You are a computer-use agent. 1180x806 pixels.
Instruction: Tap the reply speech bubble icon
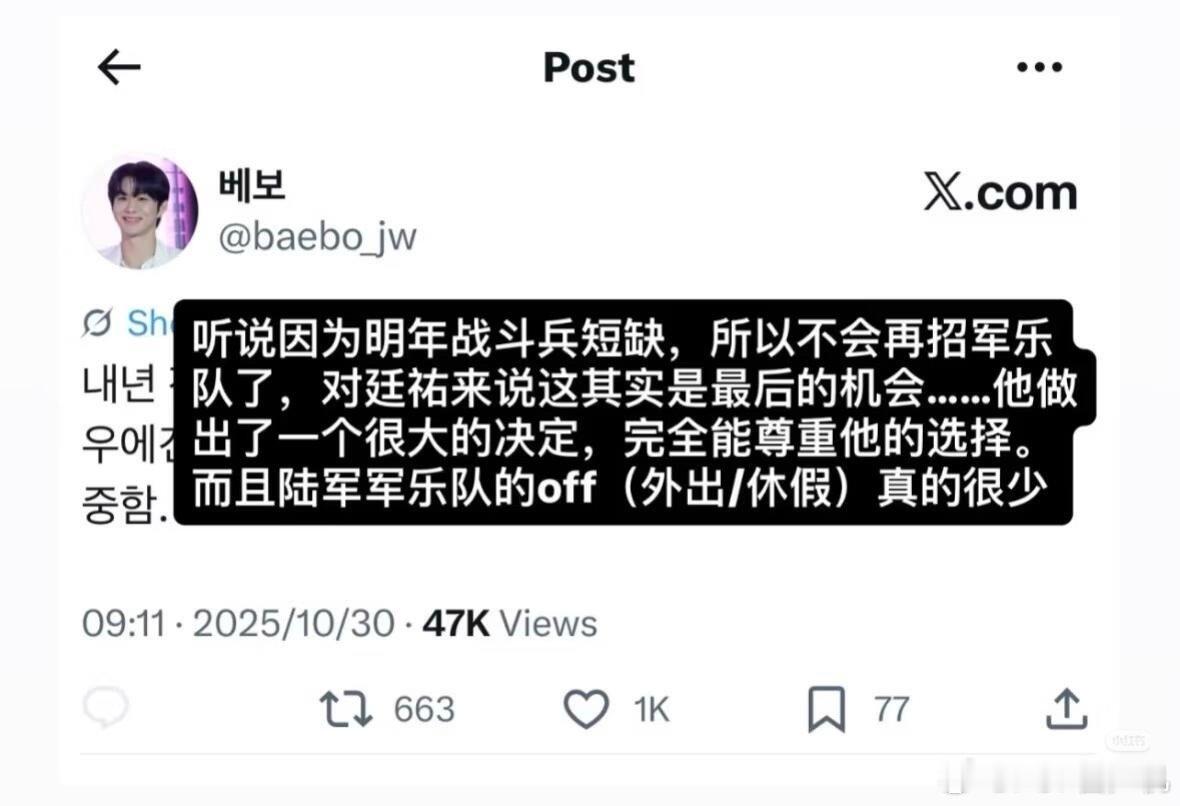click(105, 707)
